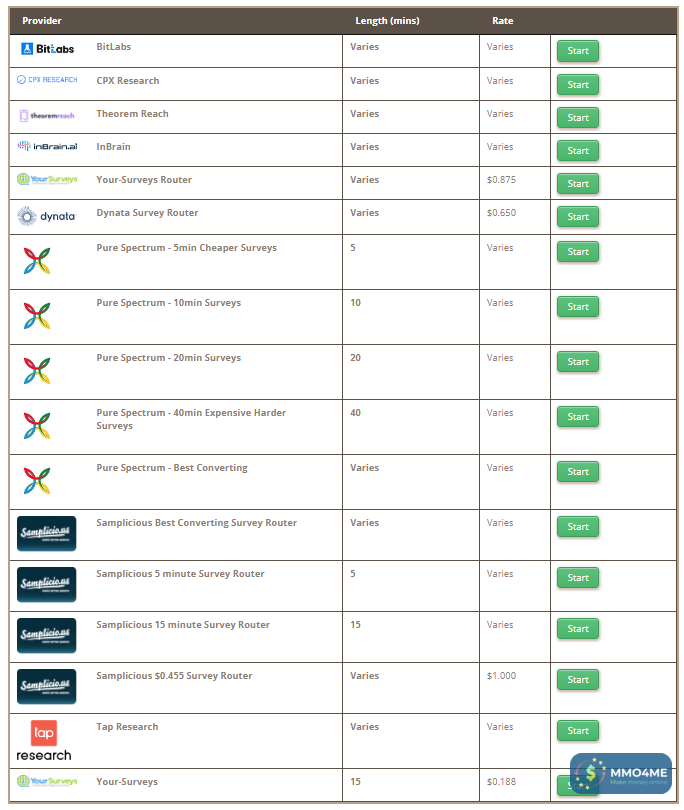Start Theorem Reach surveys
The image size is (684, 810).
coord(578,118)
